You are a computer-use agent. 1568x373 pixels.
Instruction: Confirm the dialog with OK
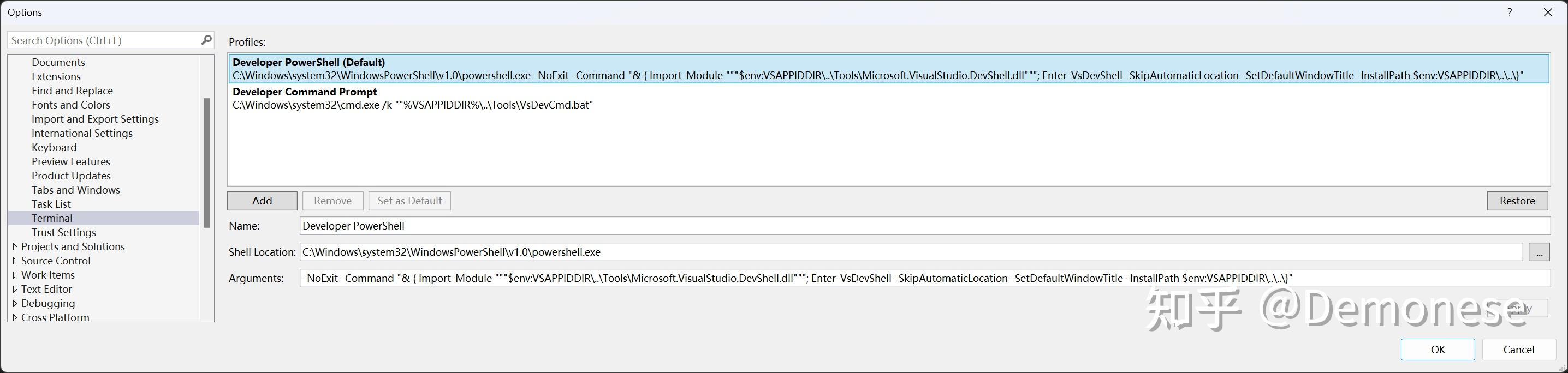[x=1437, y=350]
